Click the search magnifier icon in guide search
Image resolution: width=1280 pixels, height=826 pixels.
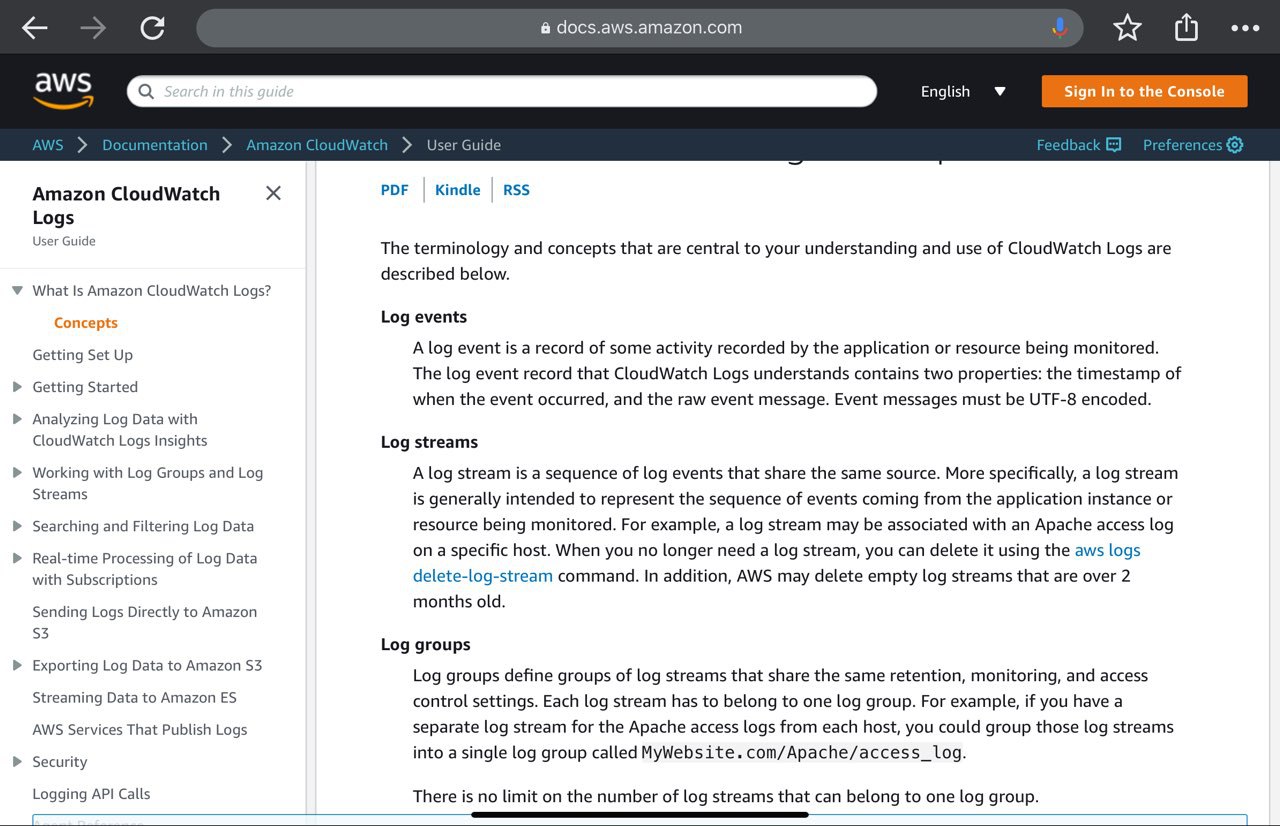[146, 91]
